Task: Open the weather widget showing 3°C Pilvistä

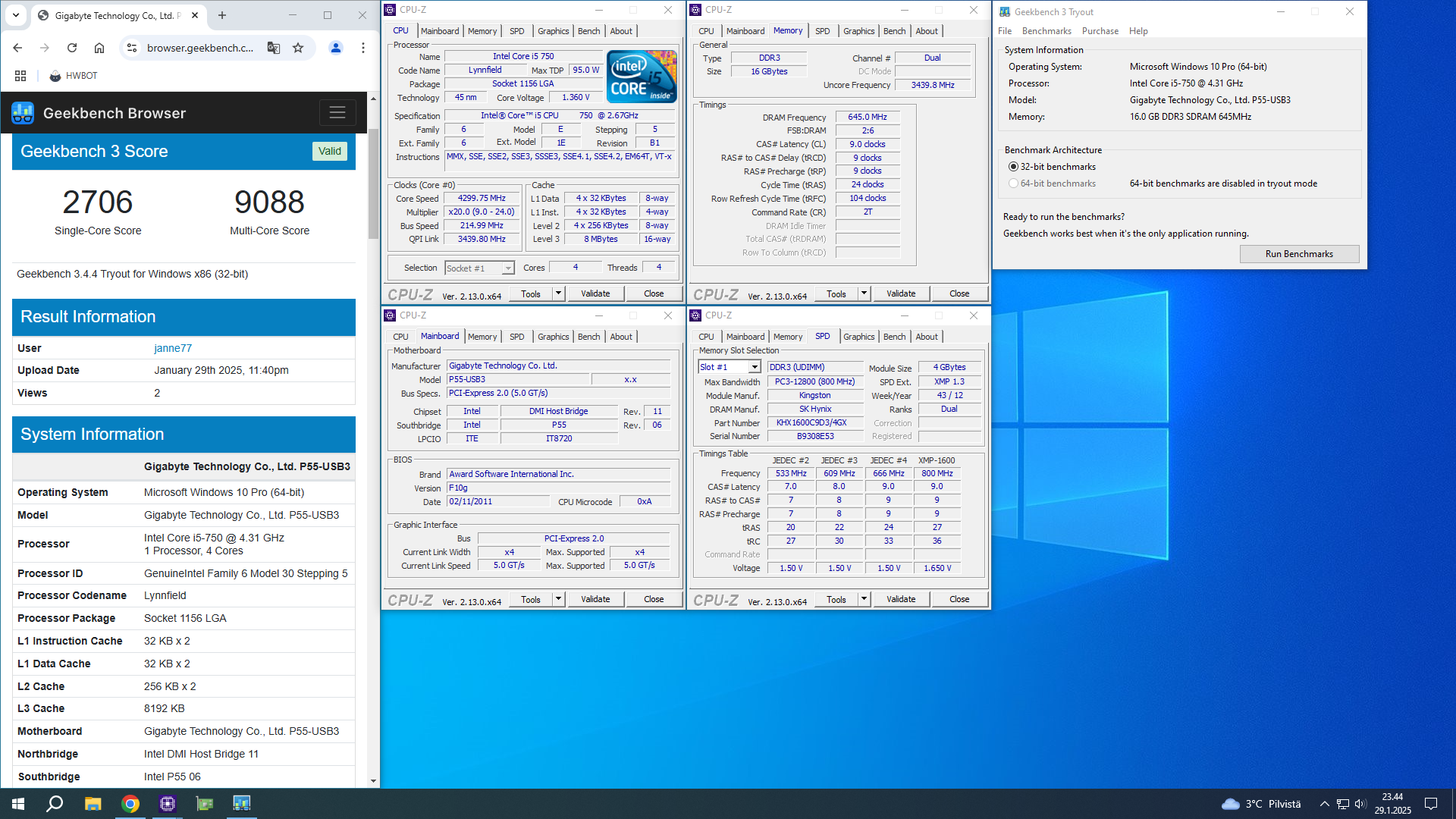Action: click(x=1261, y=804)
